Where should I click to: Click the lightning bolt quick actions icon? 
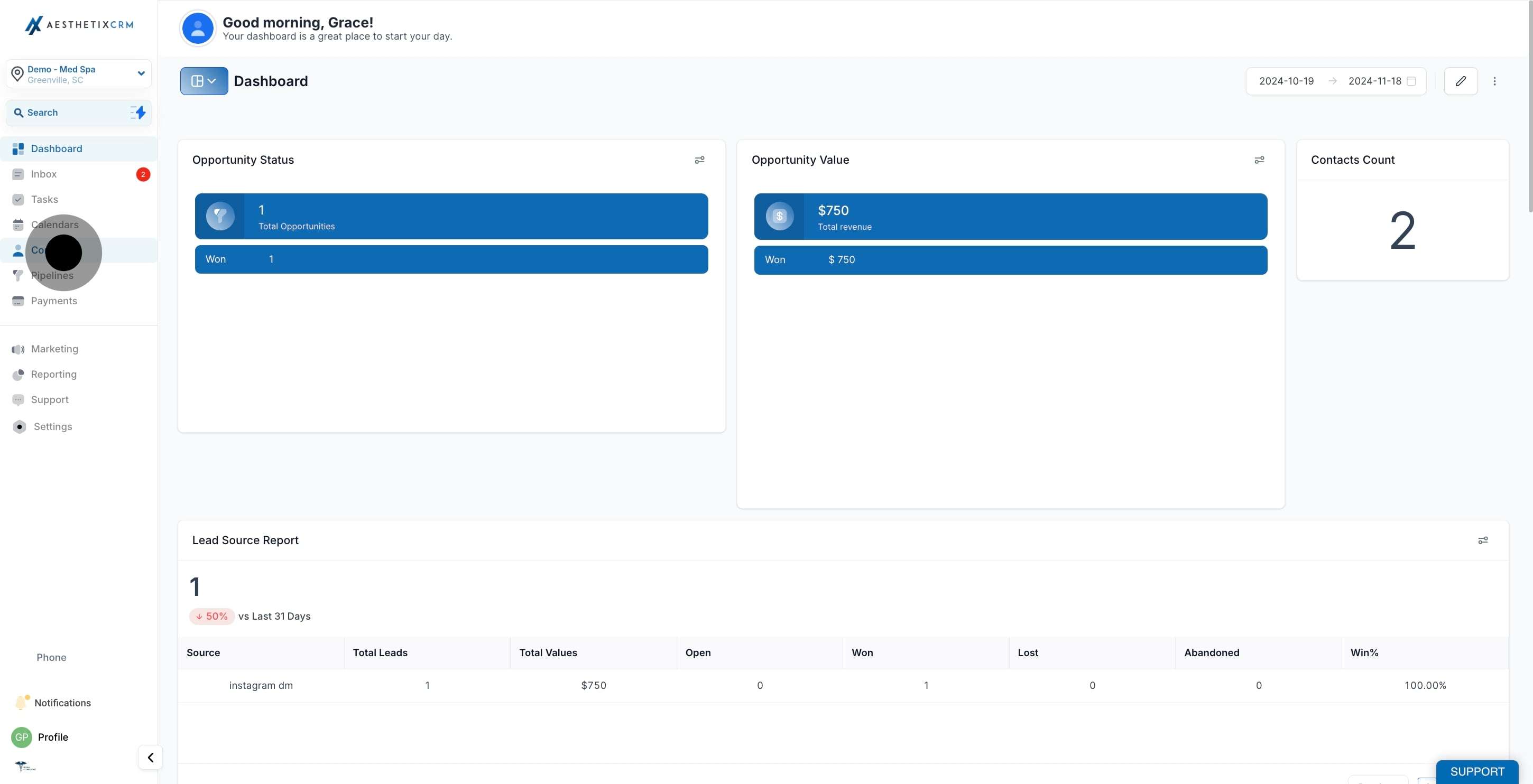coord(138,113)
